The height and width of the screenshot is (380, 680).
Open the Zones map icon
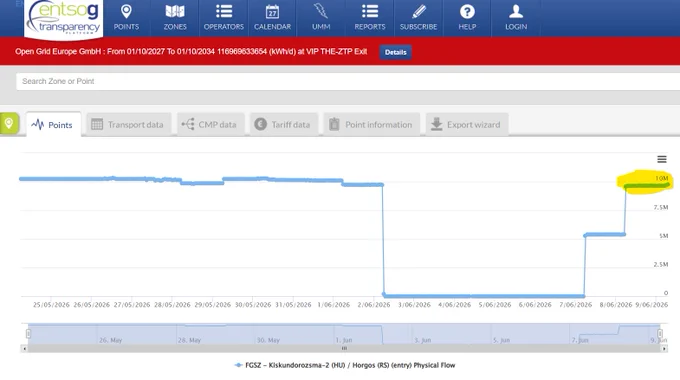[x=175, y=12]
